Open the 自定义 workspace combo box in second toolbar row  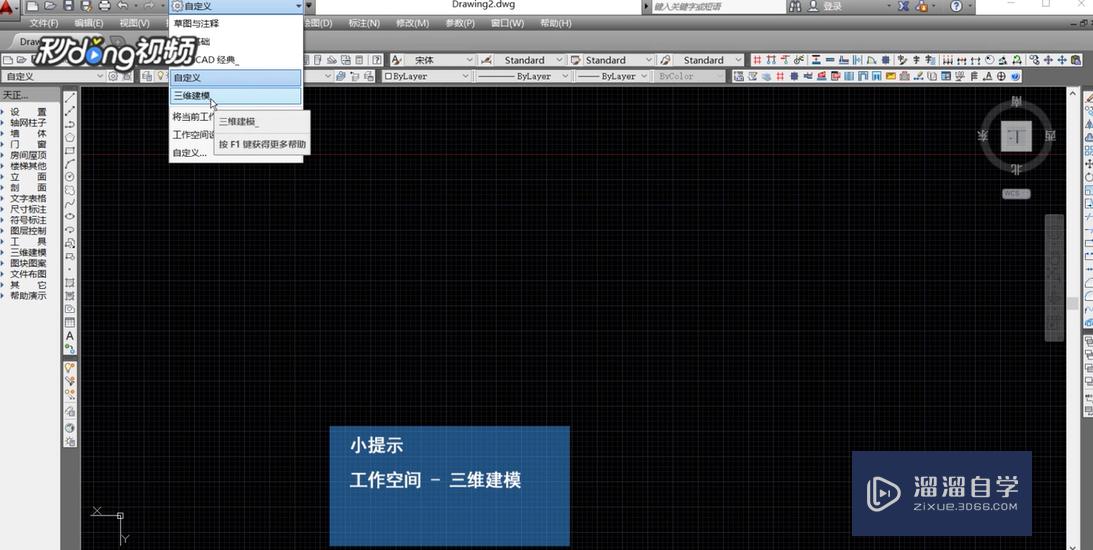click(54, 76)
